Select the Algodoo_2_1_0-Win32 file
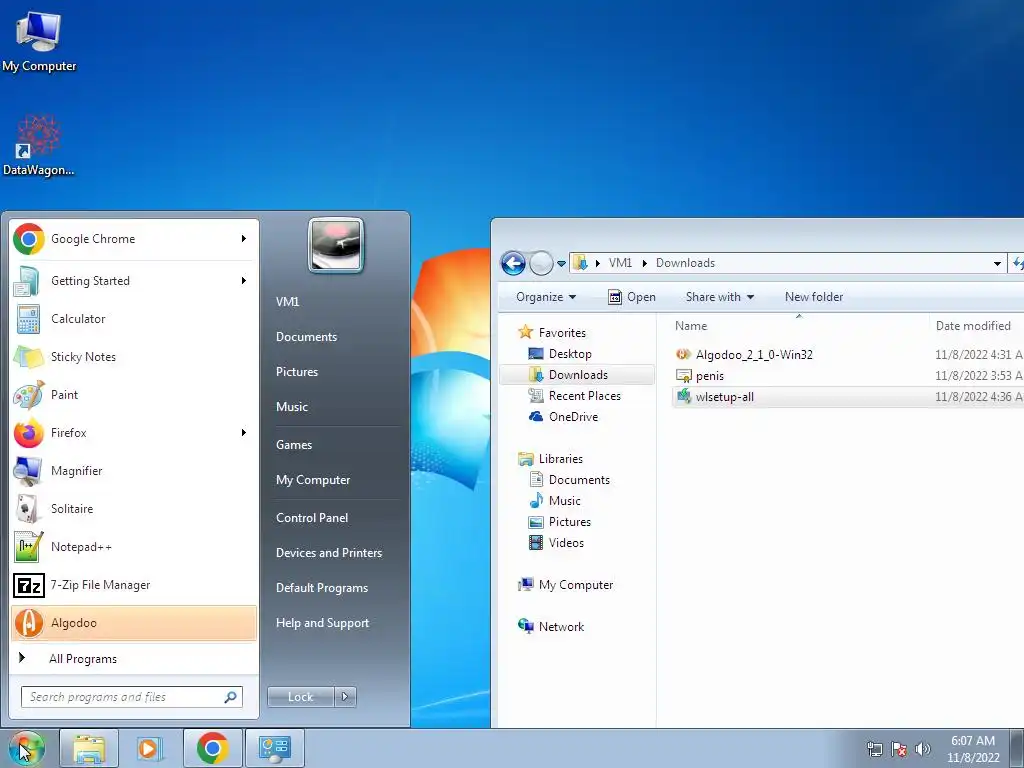The image size is (1024, 768). [x=754, y=355]
